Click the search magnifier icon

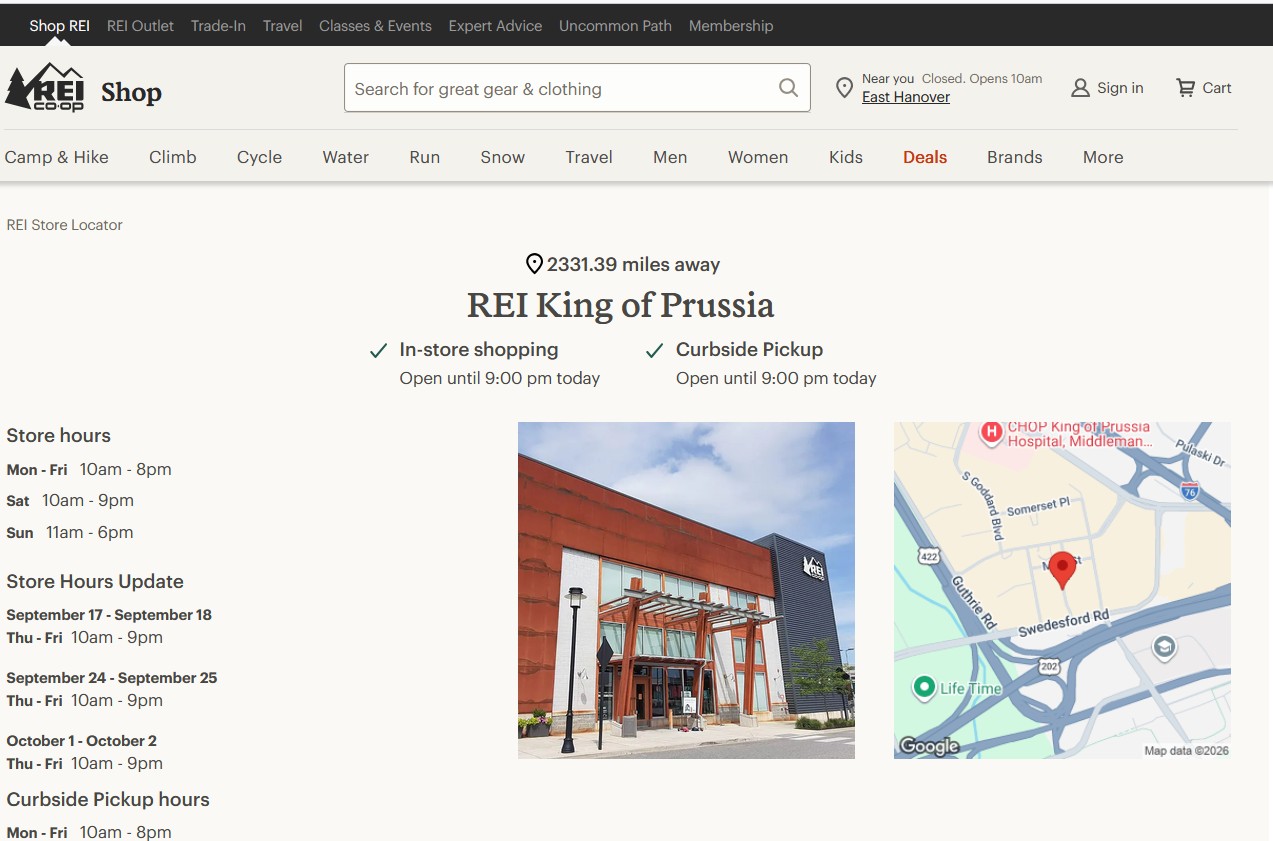(788, 88)
